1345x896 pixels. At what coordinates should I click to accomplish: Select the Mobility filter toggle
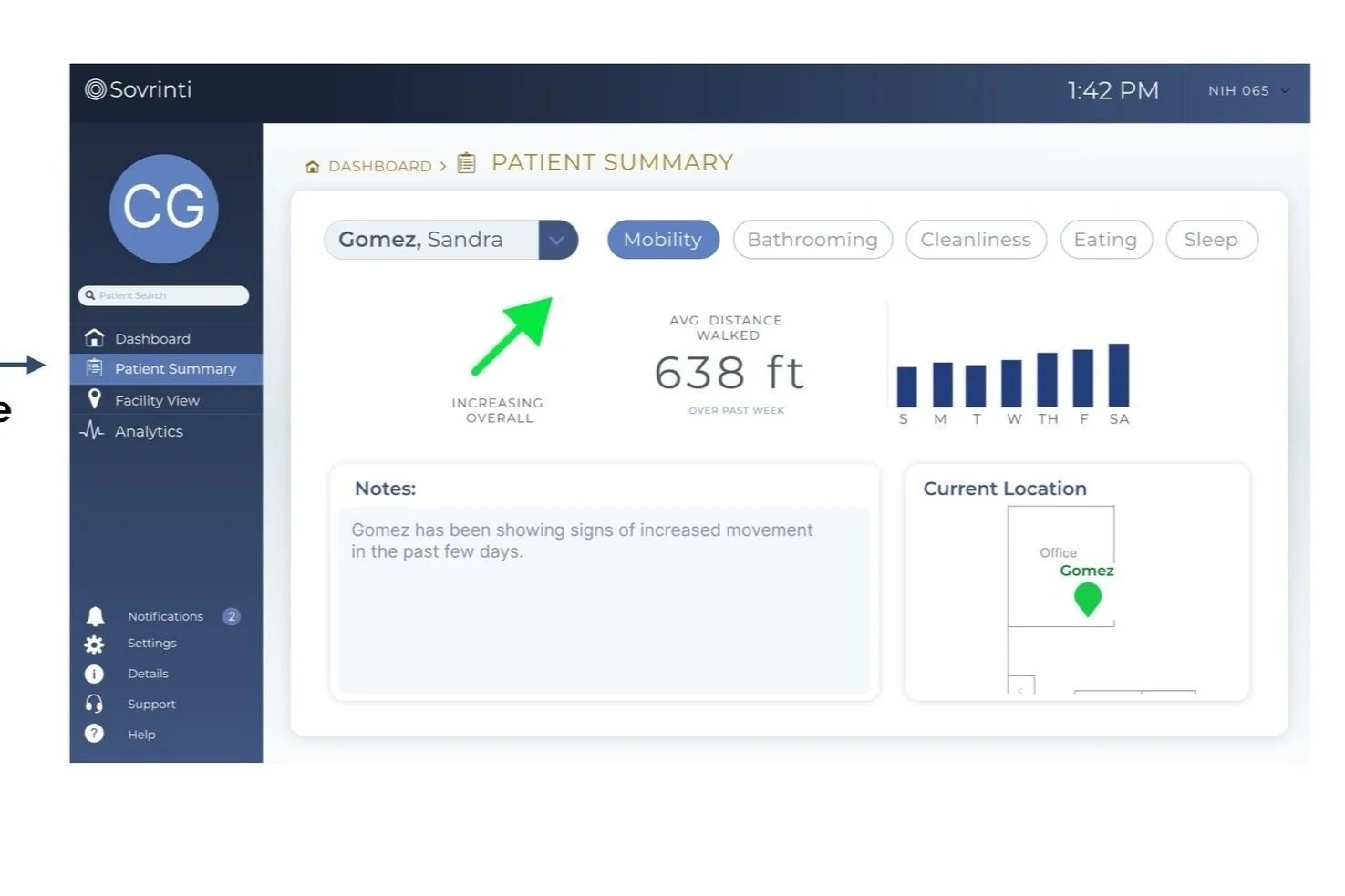(663, 240)
